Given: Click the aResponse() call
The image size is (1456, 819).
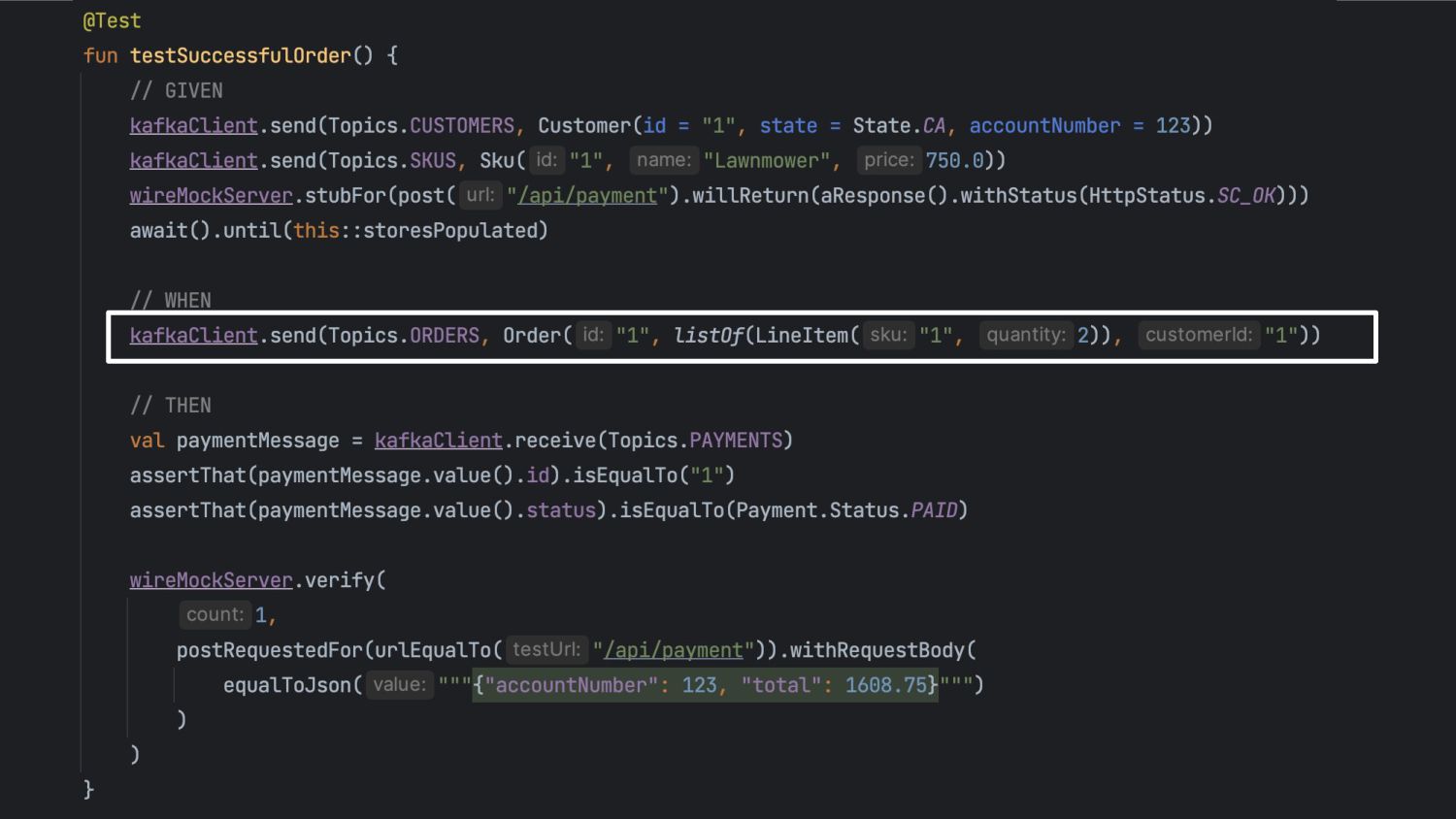Looking at the screenshot, I should click(884, 195).
